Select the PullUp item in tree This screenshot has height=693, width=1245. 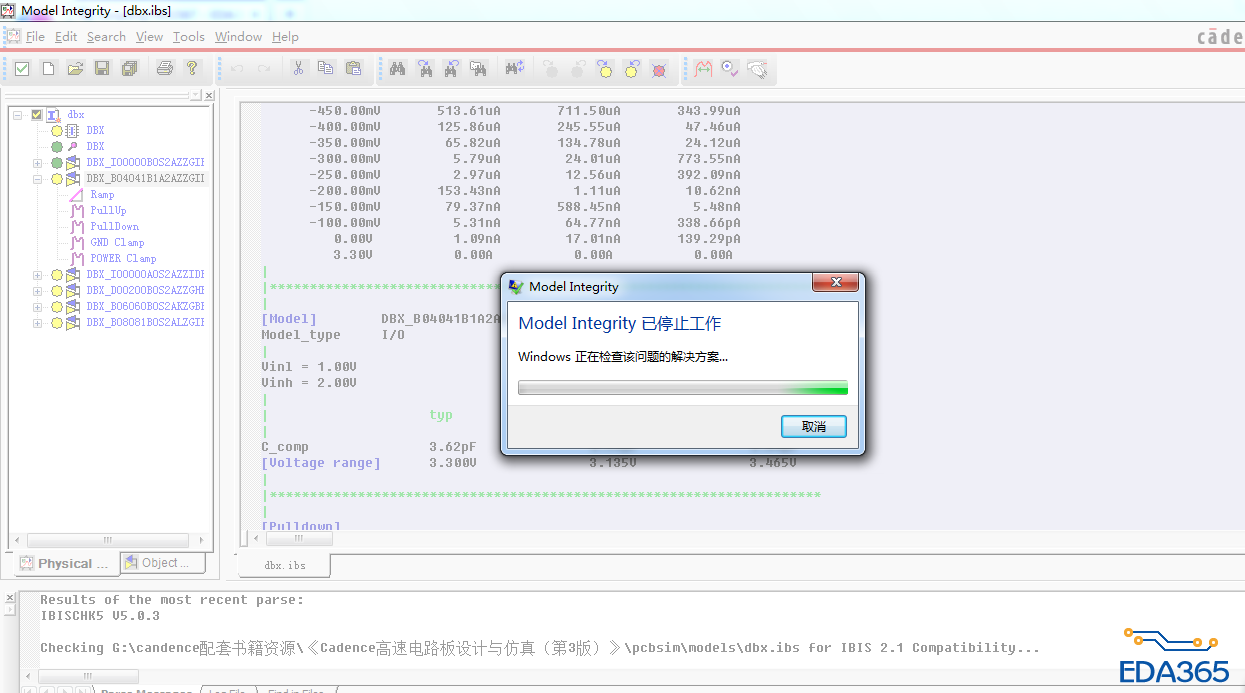(108, 211)
